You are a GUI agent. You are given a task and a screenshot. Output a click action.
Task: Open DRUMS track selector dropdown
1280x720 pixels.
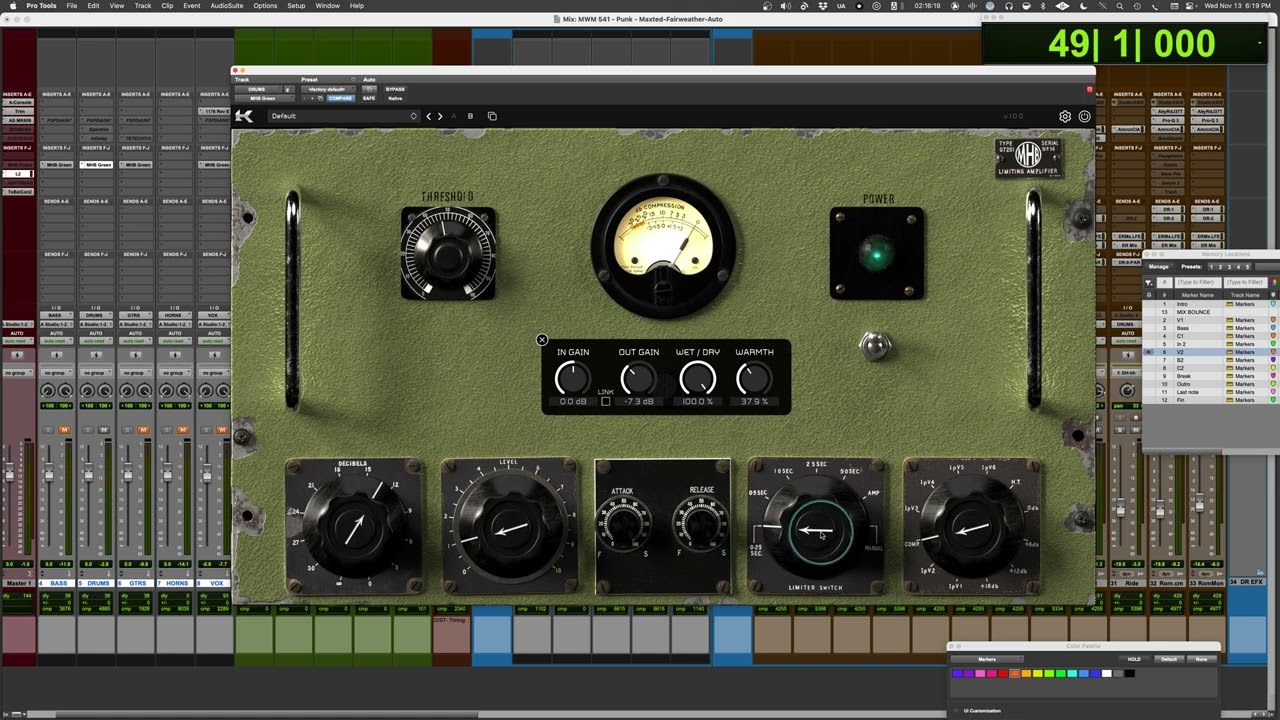click(x=258, y=89)
